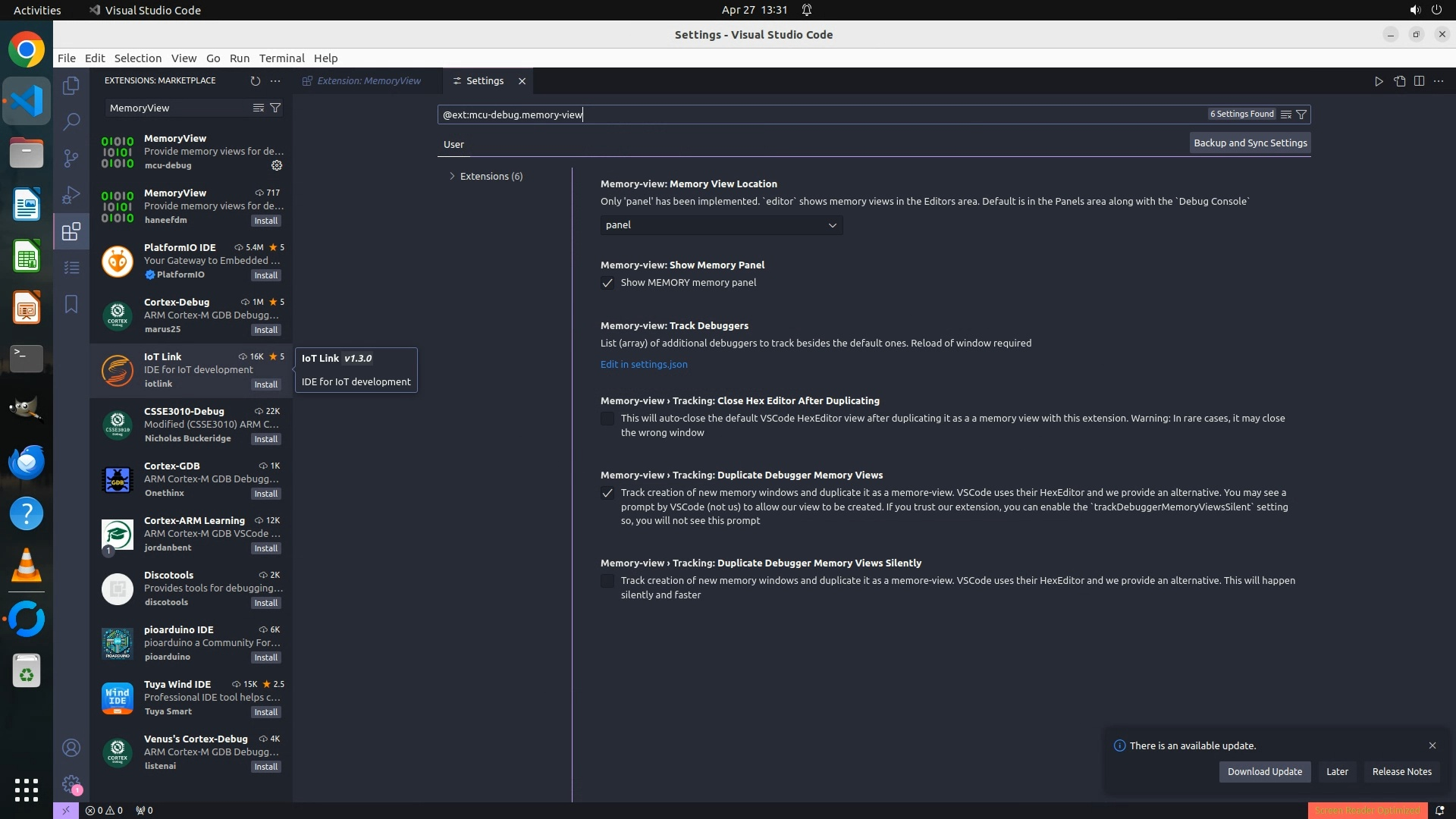The height and width of the screenshot is (819, 1456).
Task: Enable Duplicate Debugger Memory Views Silently
Action: [607, 581]
